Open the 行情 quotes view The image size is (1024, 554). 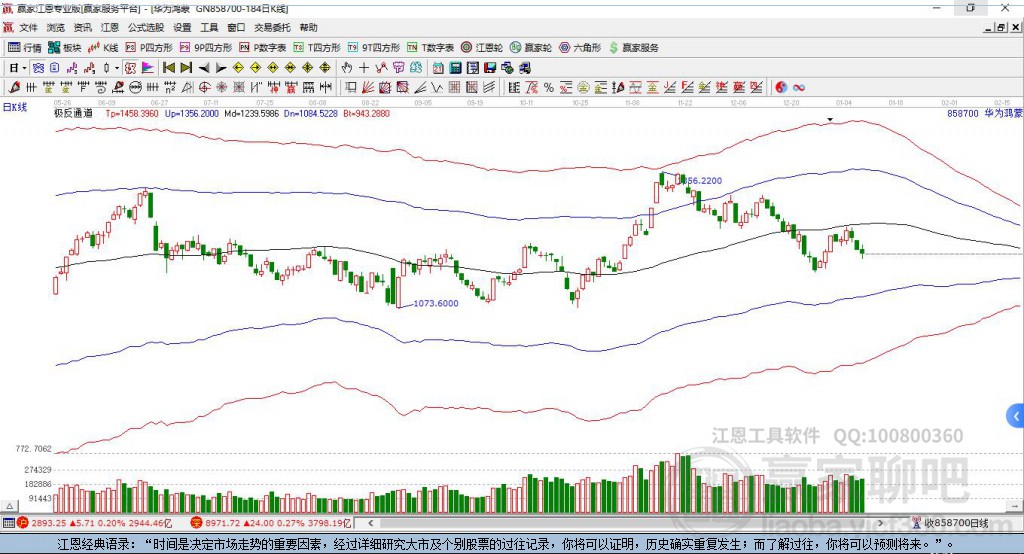(25, 48)
